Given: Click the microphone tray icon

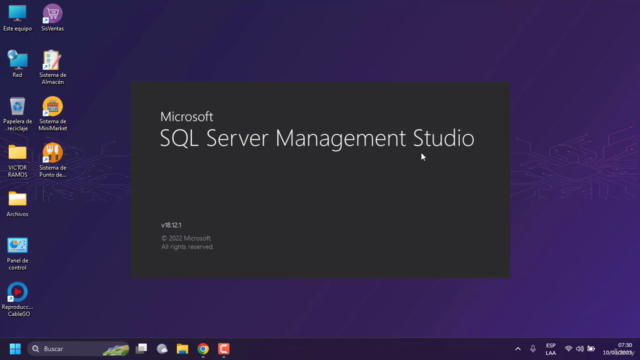Looking at the screenshot, I should click(533, 349).
